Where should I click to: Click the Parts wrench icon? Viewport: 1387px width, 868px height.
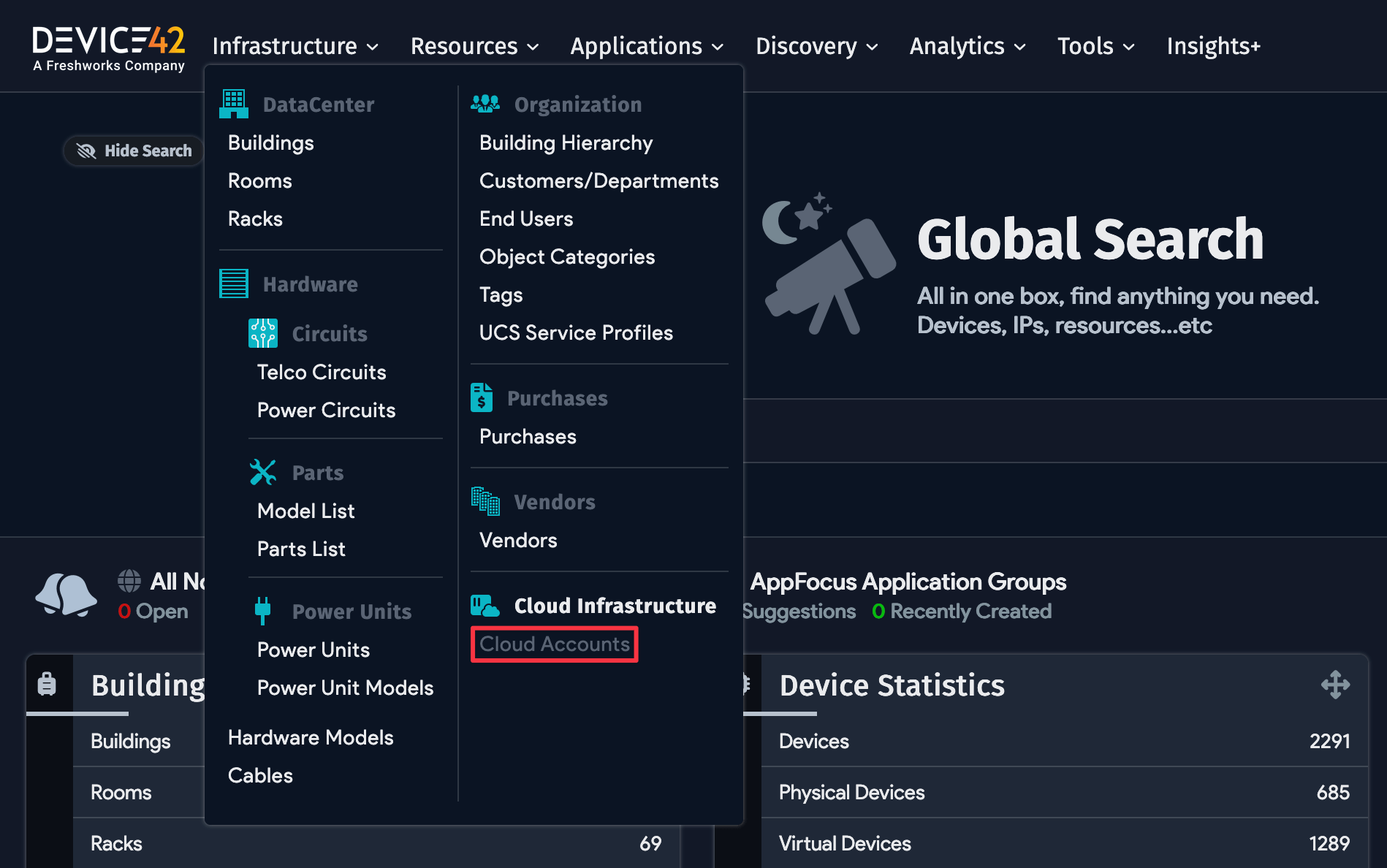coord(262,472)
